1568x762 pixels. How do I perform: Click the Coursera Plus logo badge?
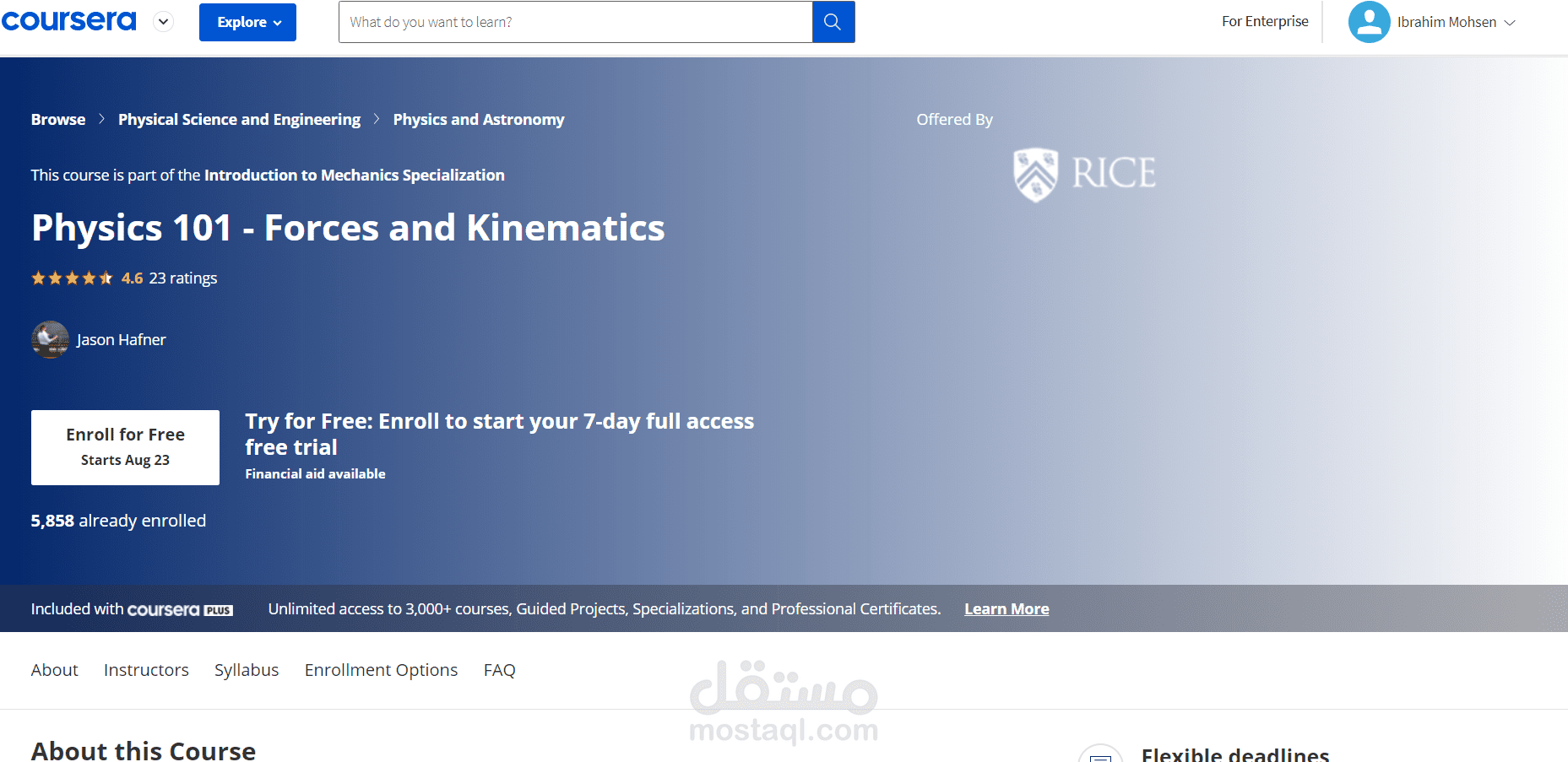[180, 609]
